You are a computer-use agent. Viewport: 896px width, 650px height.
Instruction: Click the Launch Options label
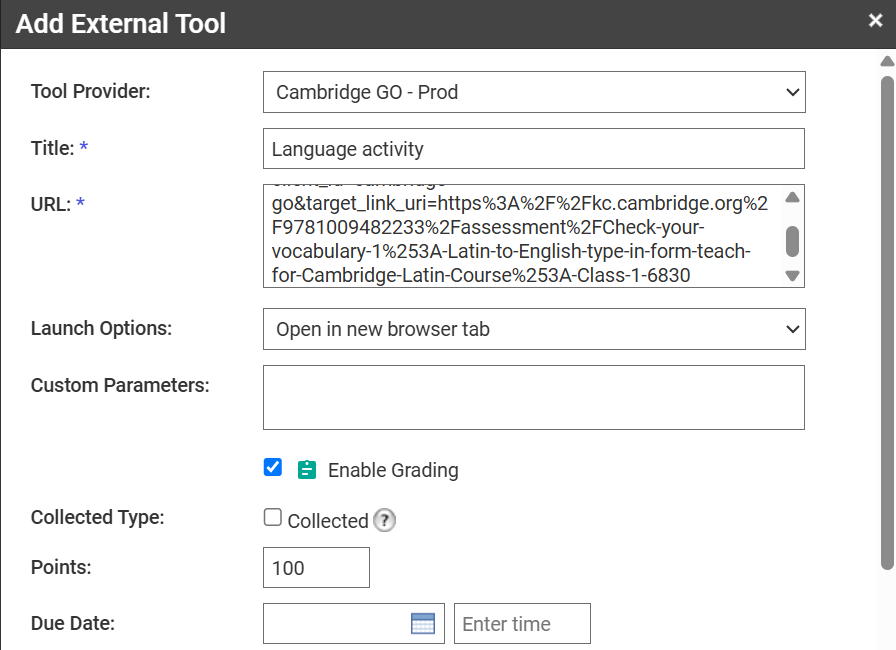pyautogui.click(x=101, y=328)
